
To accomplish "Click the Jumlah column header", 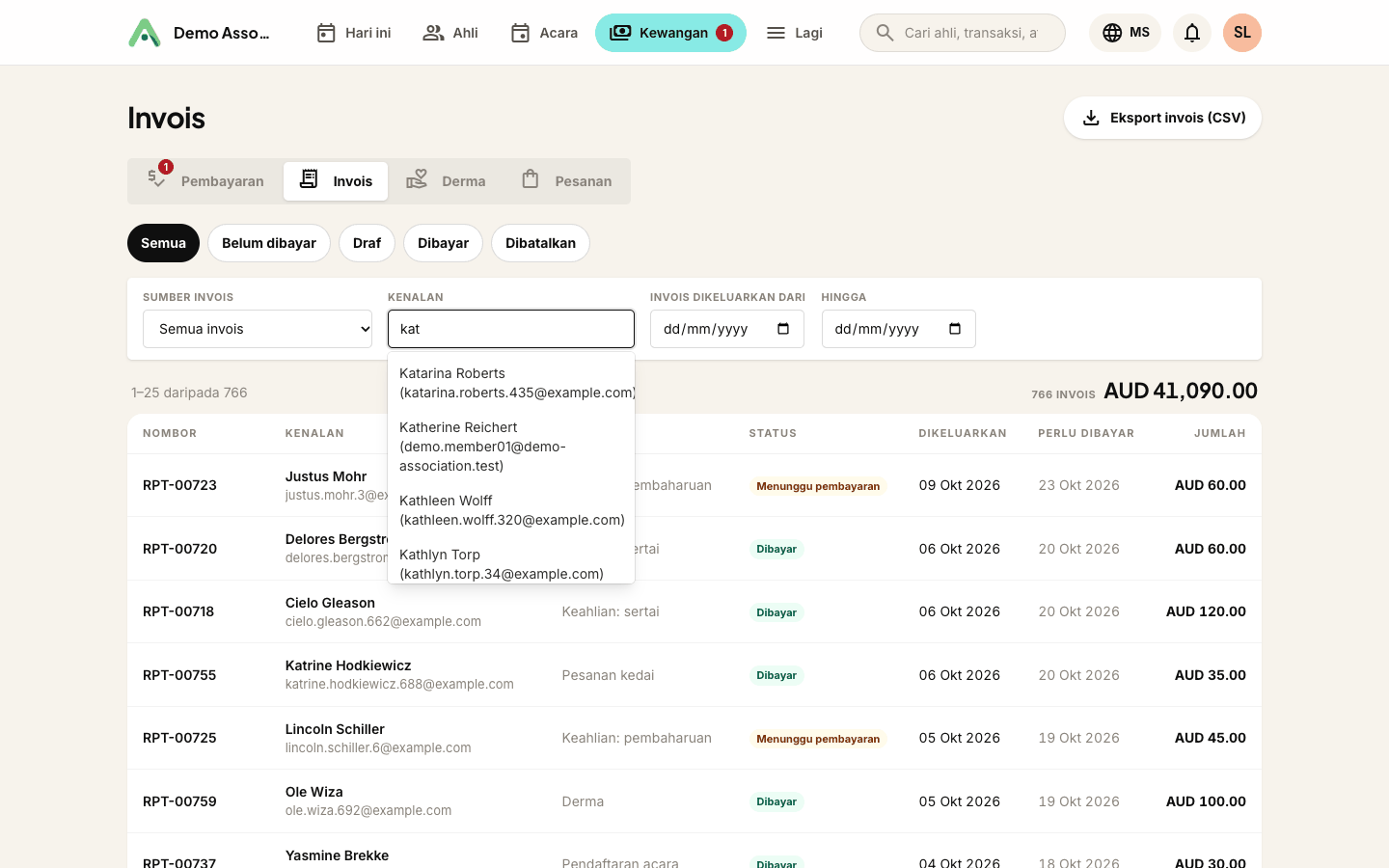I will [x=1220, y=433].
